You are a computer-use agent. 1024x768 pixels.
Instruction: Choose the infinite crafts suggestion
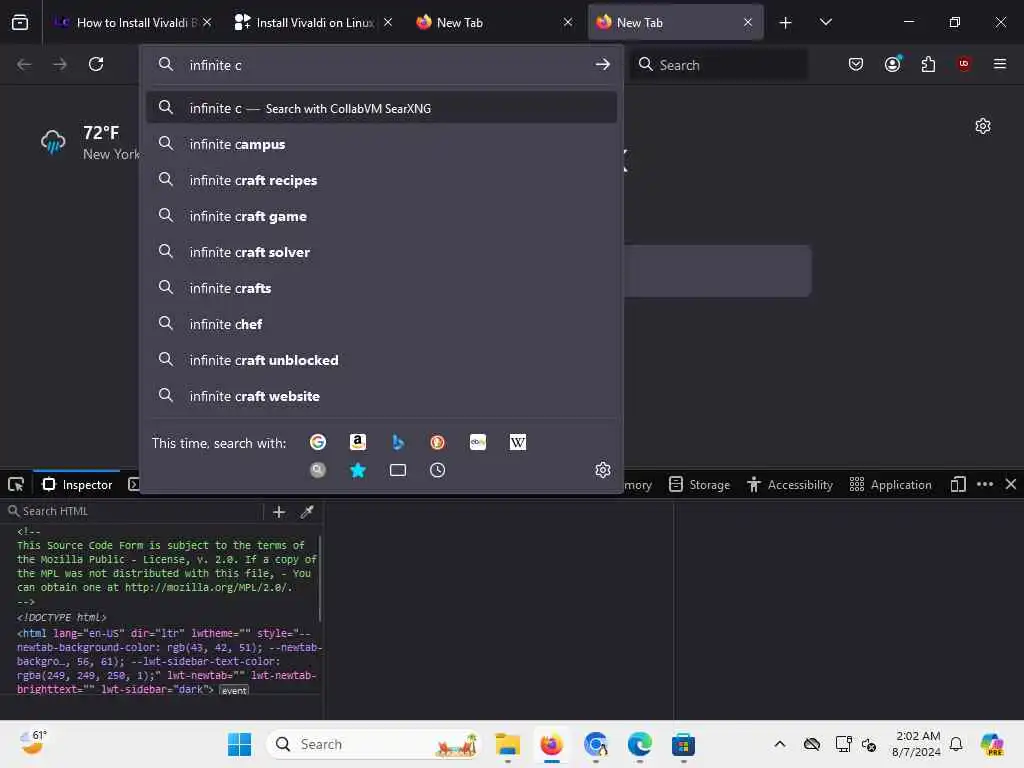[381, 288]
